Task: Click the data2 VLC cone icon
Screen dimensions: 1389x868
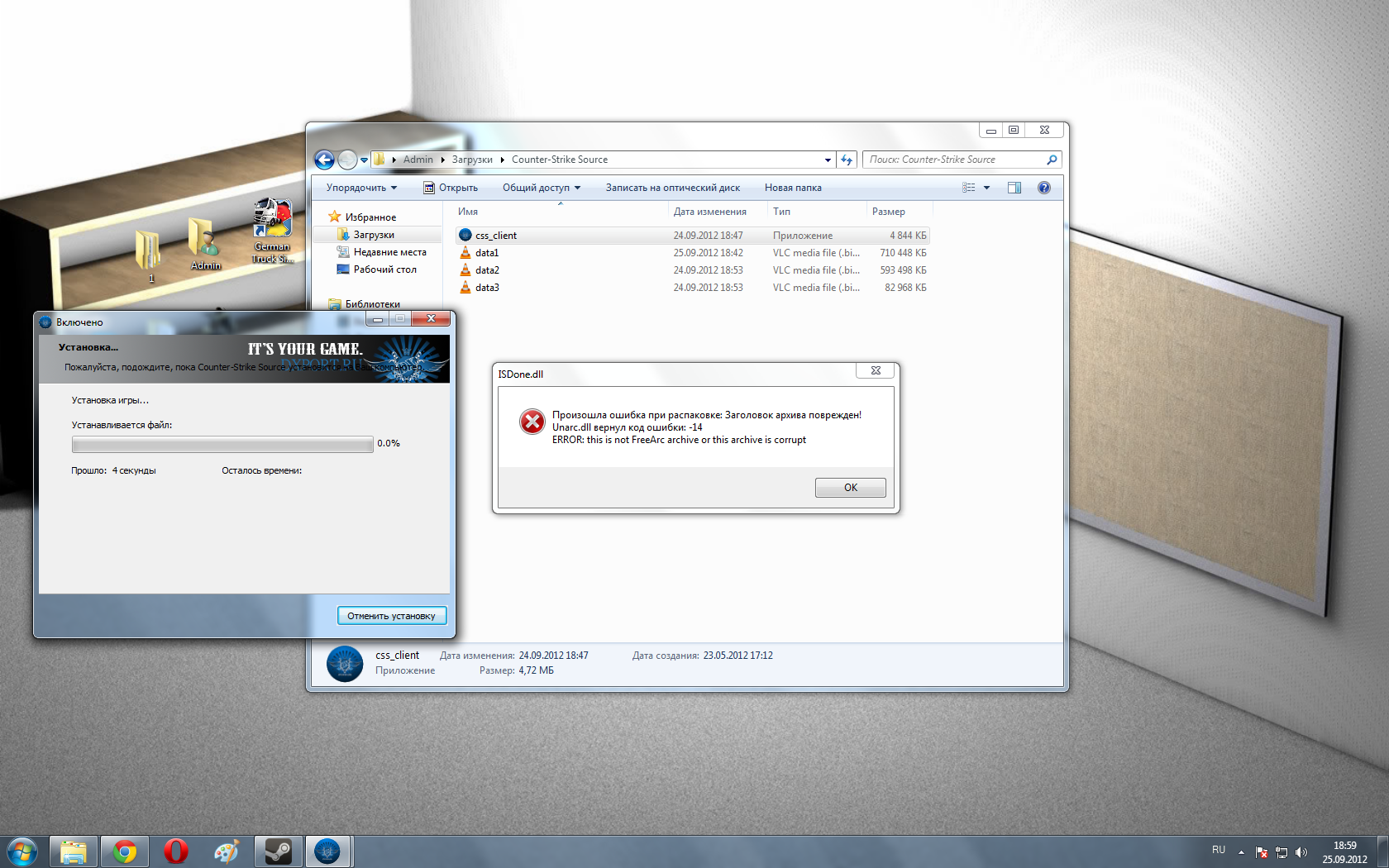Action: pyautogui.click(x=465, y=269)
